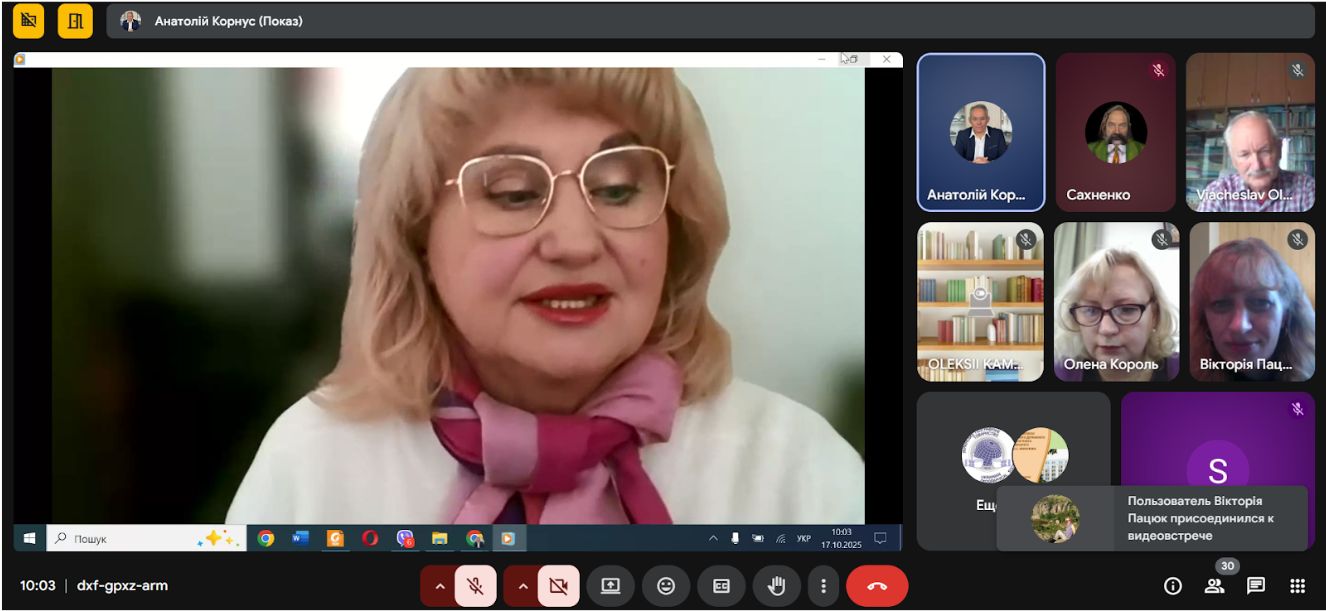Open the three-dot more options menu
Image resolution: width=1326 pixels, height=611 pixels.
[823, 586]
